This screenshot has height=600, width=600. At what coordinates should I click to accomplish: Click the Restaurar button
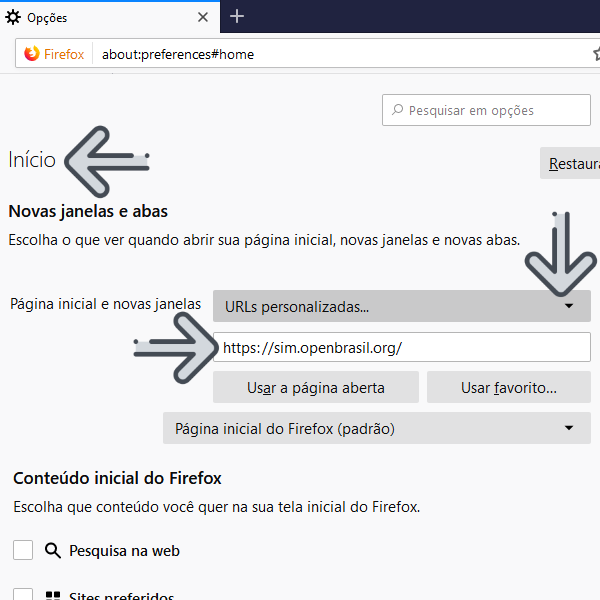tap(570, 163)
